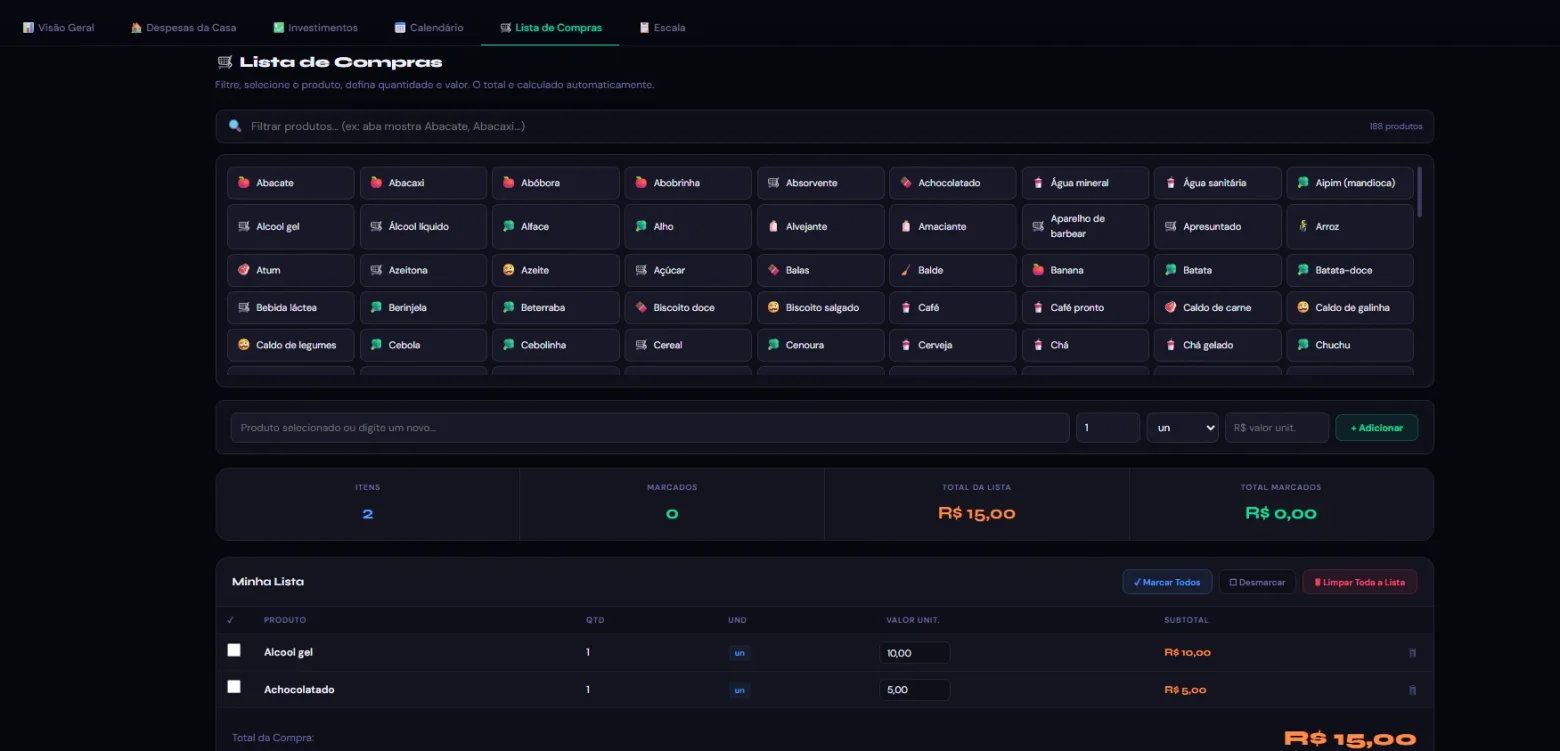1560x751 pixels.
Task: Select the Abacate product chip
Action: [291, 183]
